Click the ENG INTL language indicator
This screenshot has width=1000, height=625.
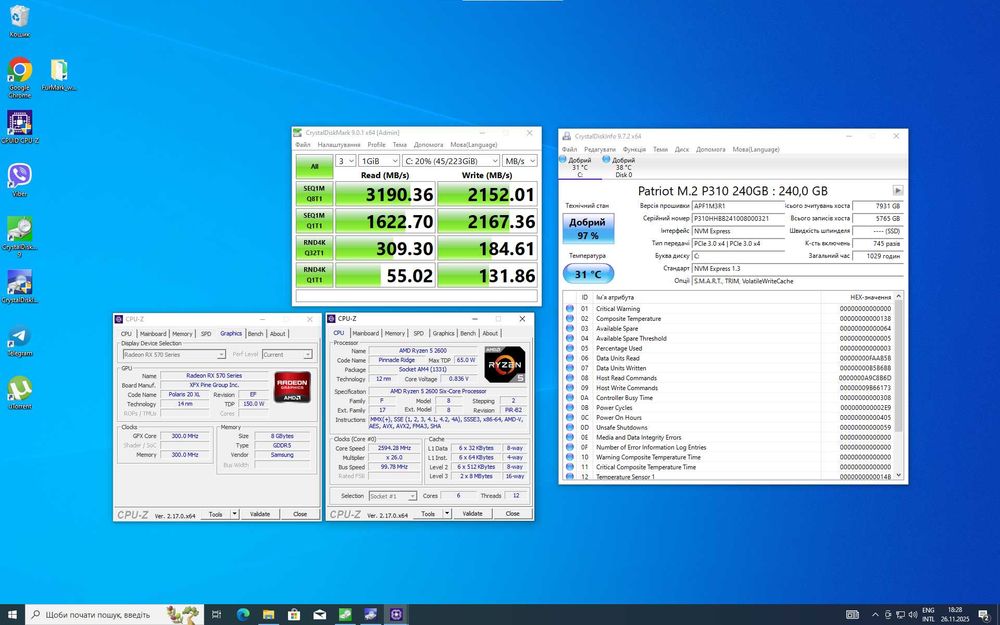928,615
